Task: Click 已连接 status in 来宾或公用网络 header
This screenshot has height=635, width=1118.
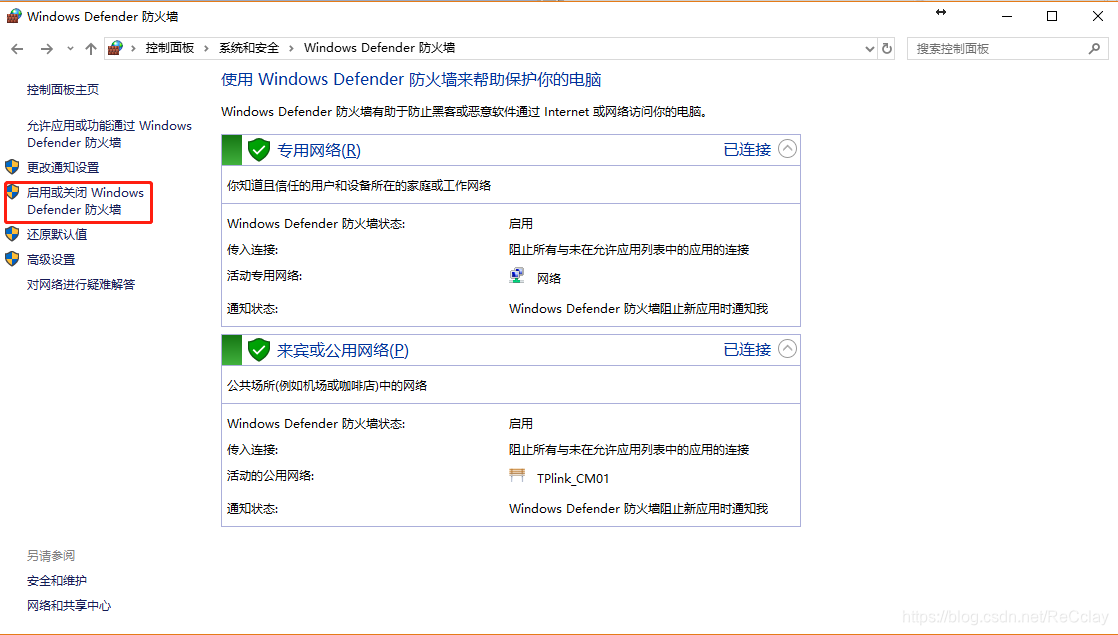Action: 747,350
